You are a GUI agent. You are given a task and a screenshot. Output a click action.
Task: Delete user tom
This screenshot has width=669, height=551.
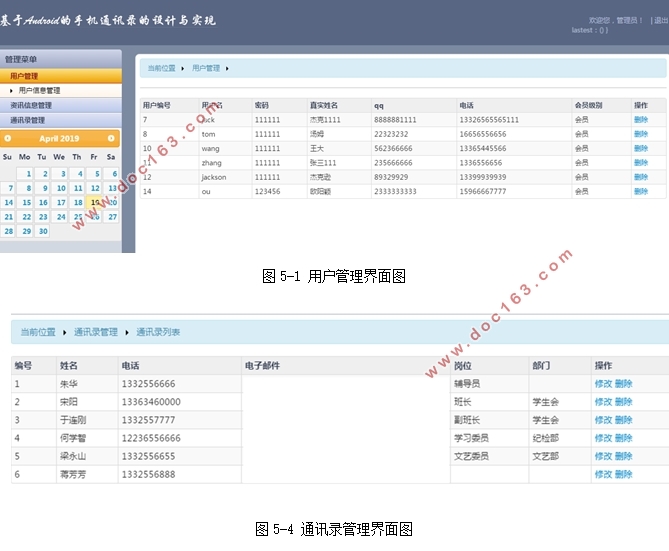[641, 134]
